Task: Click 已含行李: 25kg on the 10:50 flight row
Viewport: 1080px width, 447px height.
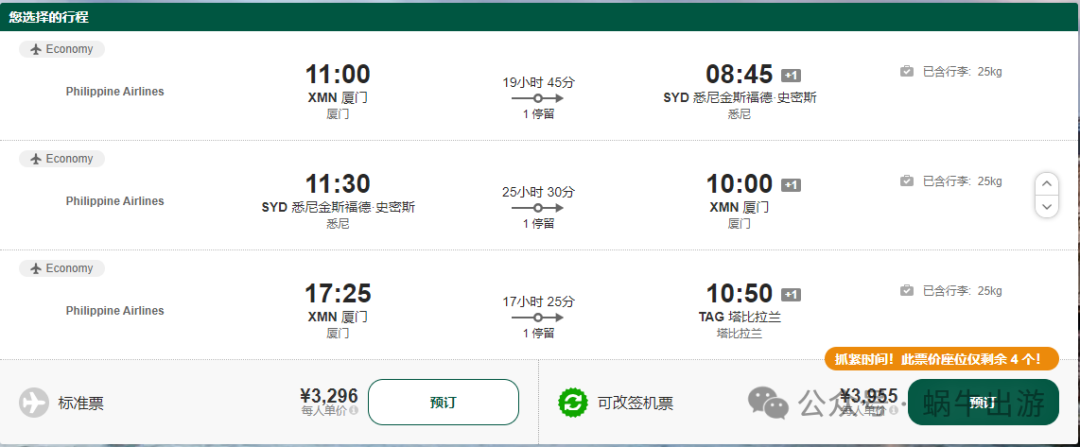Action: pyautogui.click(x=962, y=291)
